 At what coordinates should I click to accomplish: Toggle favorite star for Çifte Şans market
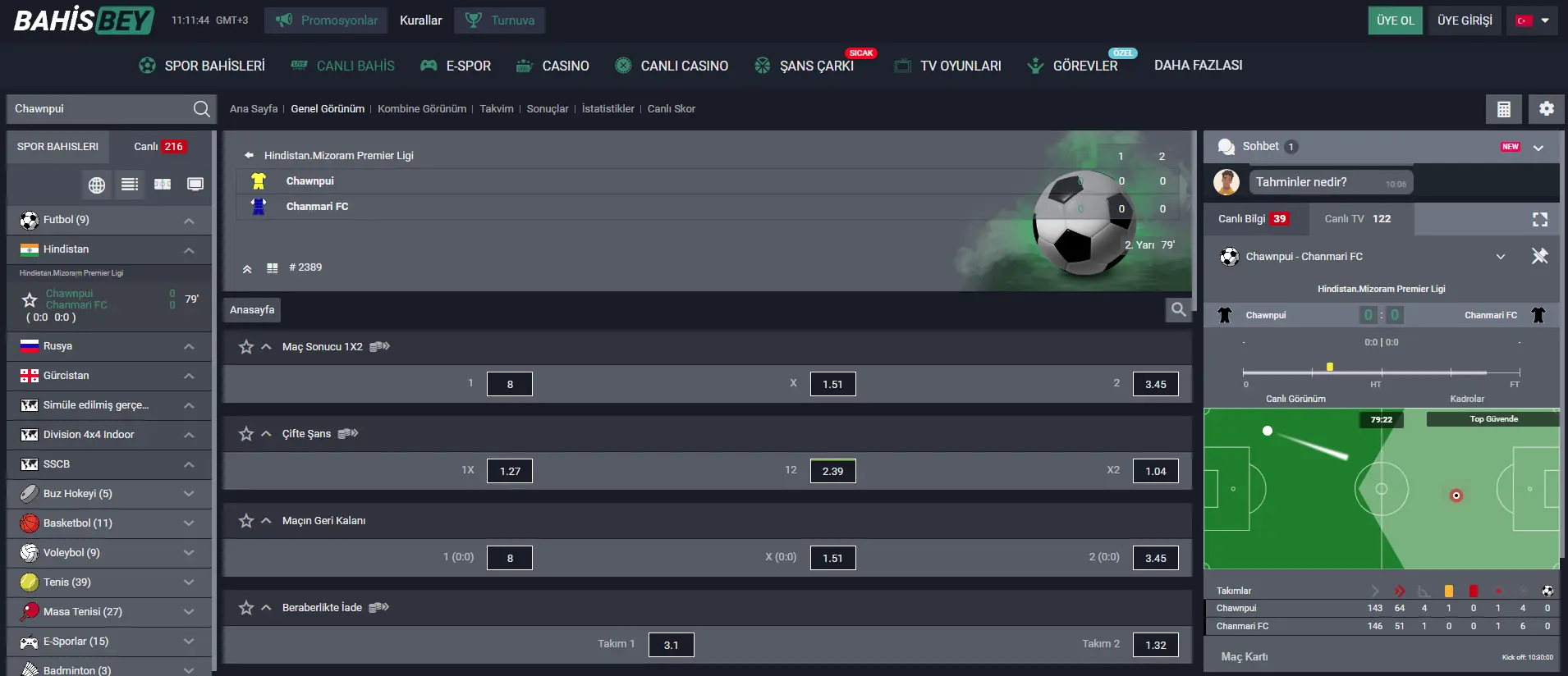(x=246, y=433)
